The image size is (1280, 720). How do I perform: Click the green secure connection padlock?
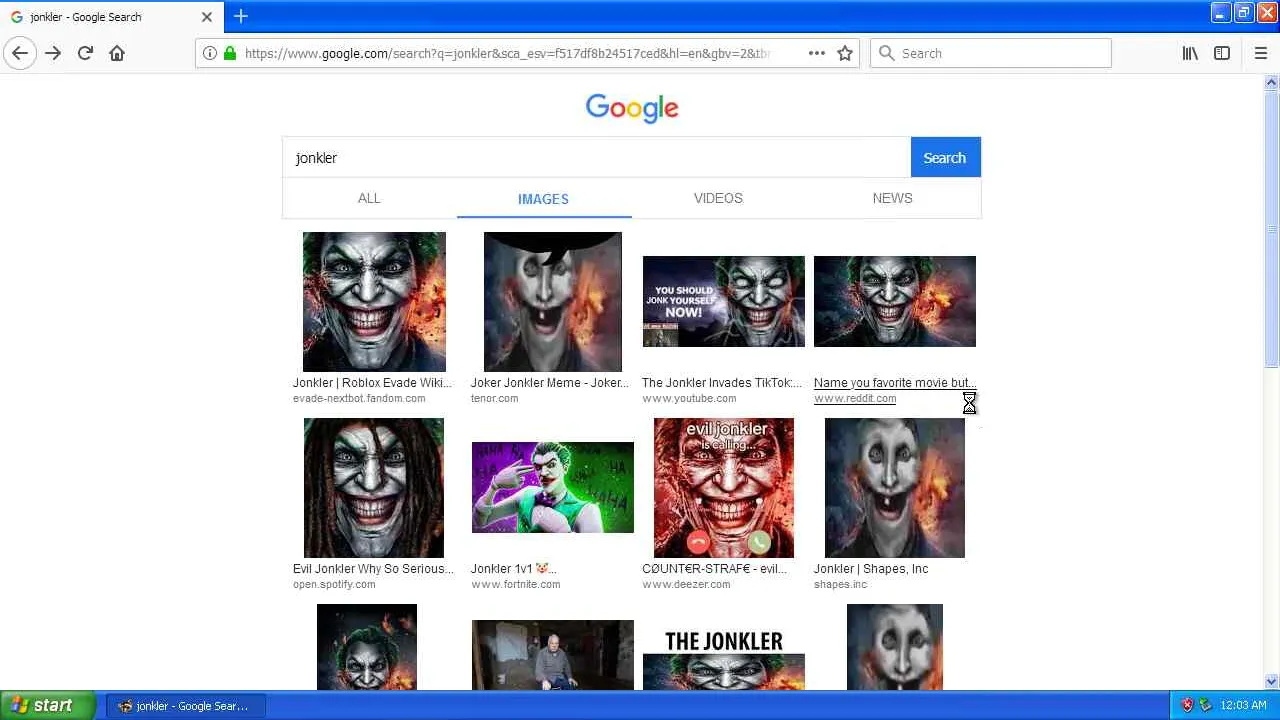pos(230,53)
